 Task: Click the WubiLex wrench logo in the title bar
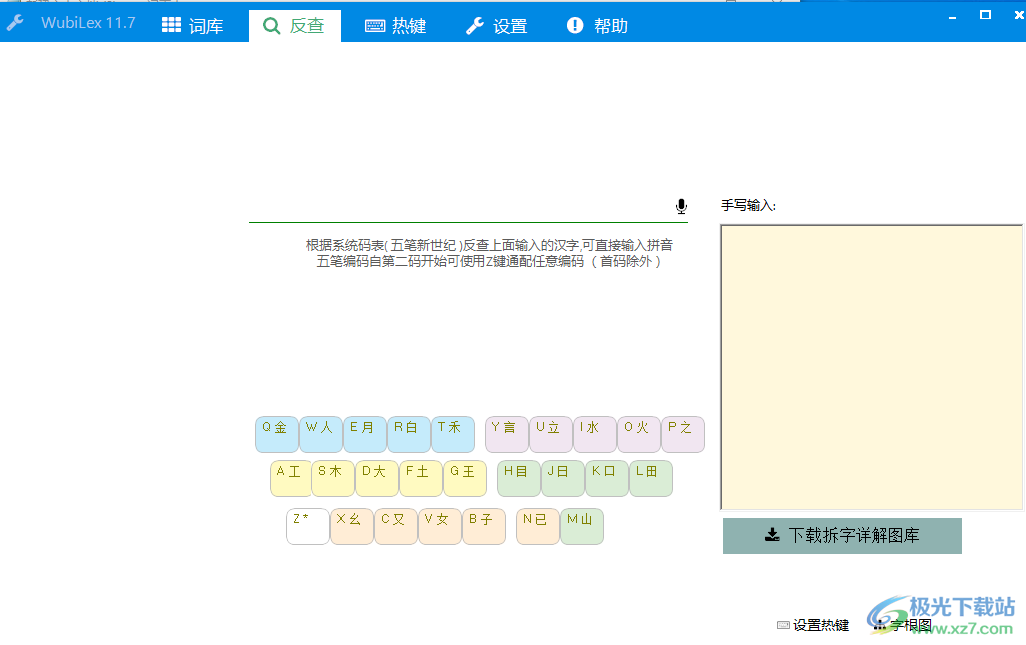point(14,21)
